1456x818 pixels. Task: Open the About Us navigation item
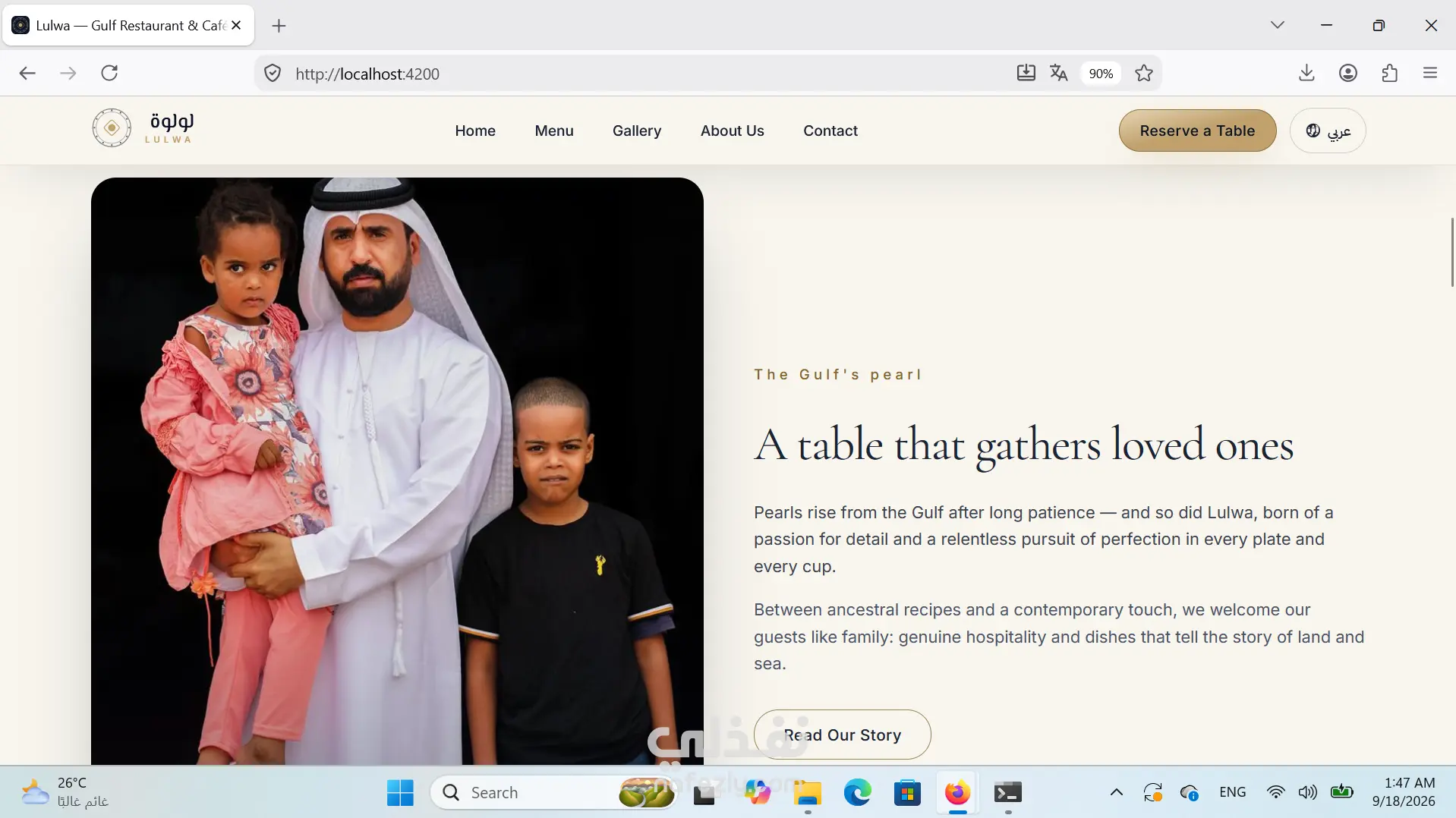pyautogui.click(x=732, y=131)
